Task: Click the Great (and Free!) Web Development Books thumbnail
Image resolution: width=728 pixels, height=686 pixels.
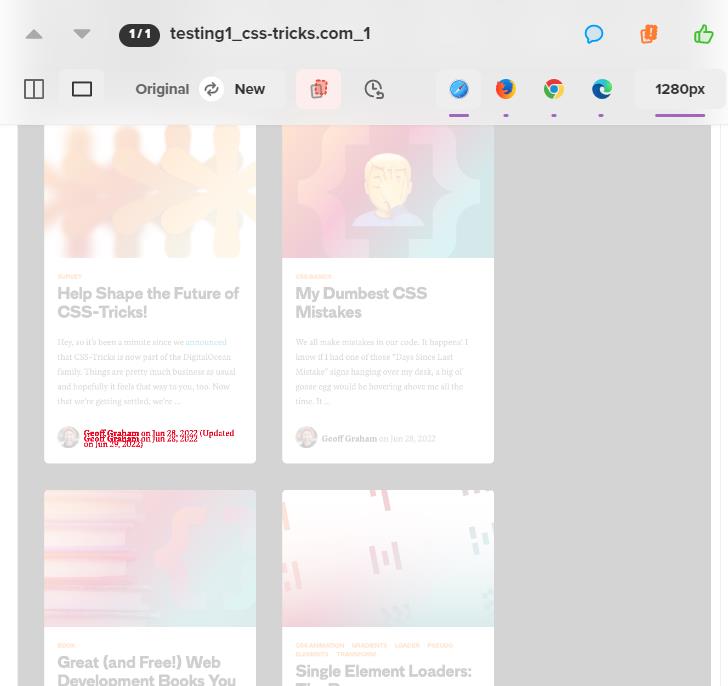Action: 150,558
